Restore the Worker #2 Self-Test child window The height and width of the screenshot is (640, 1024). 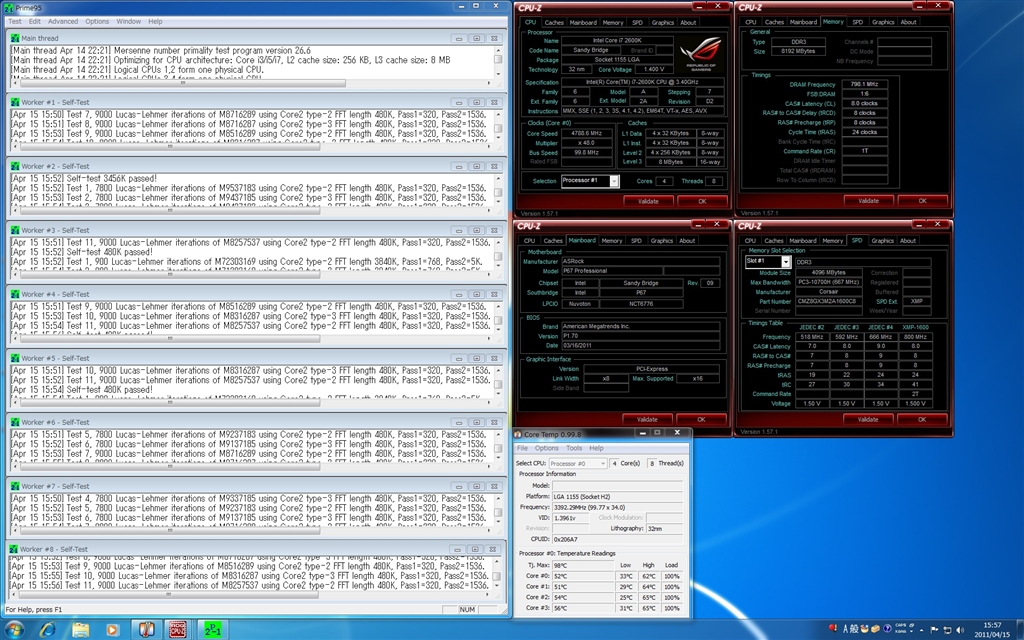pos(477,167)
